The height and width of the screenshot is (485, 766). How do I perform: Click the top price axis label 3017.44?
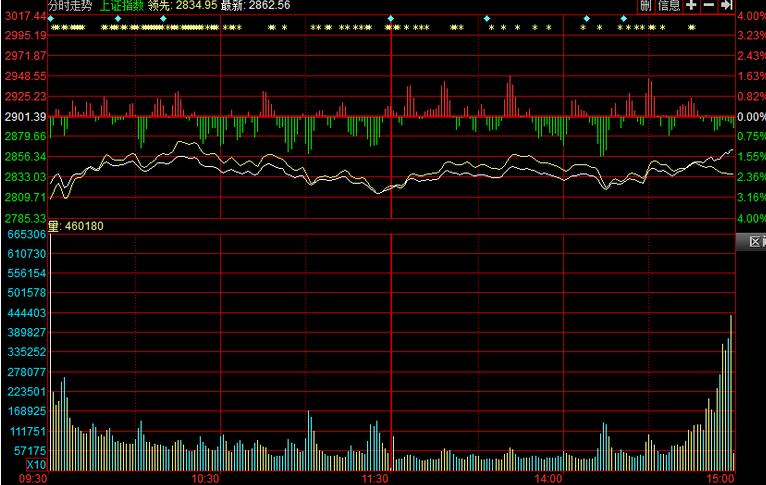[x=25, y=16]
